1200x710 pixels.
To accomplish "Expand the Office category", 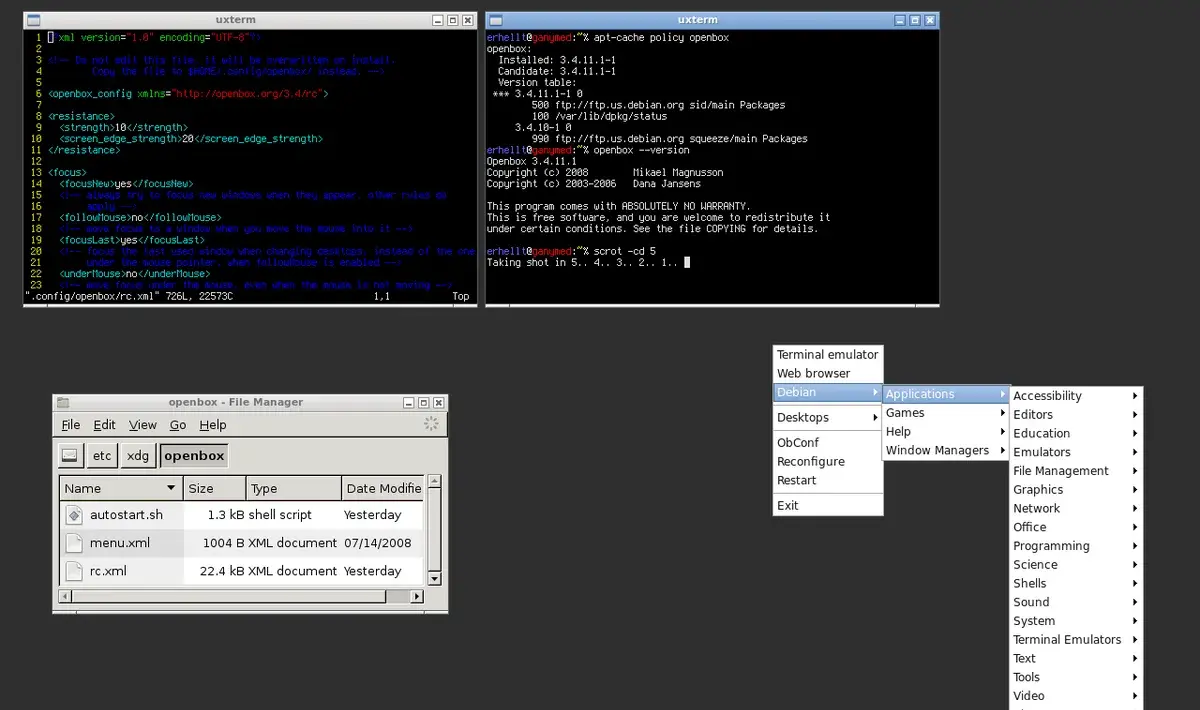I will (1076, 527).
